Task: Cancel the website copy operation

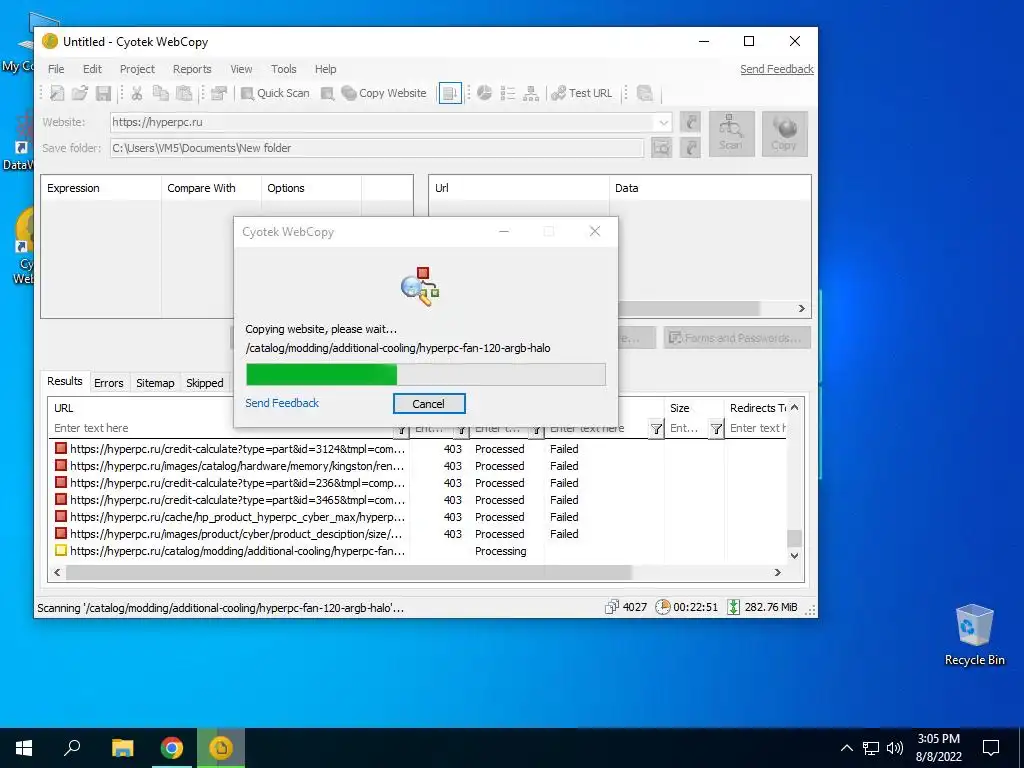Action: click(x=429, y=404)
